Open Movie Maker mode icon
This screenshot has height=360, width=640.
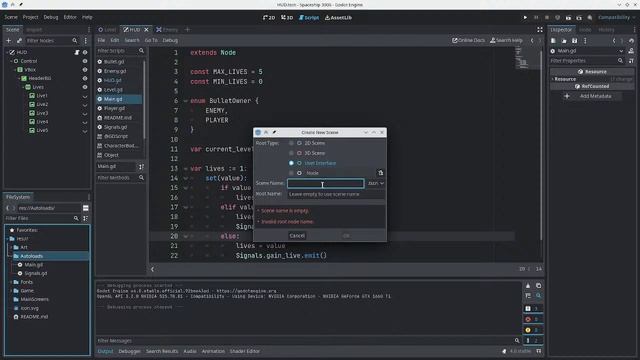tap(590, 18)
